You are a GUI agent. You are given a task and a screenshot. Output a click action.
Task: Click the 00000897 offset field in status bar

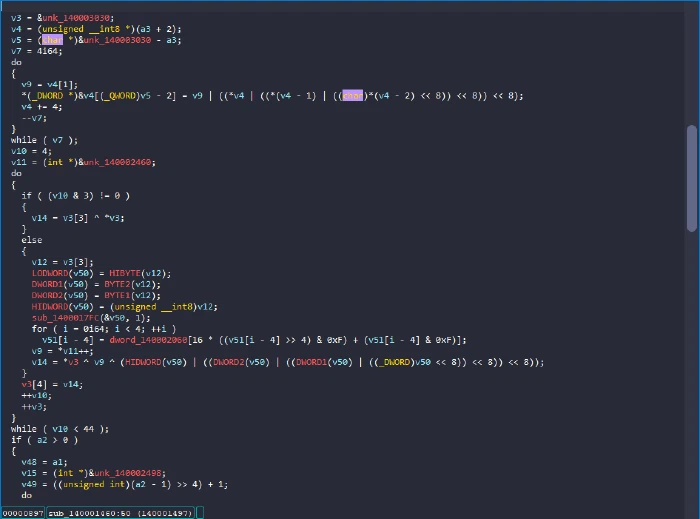(23, 513)
